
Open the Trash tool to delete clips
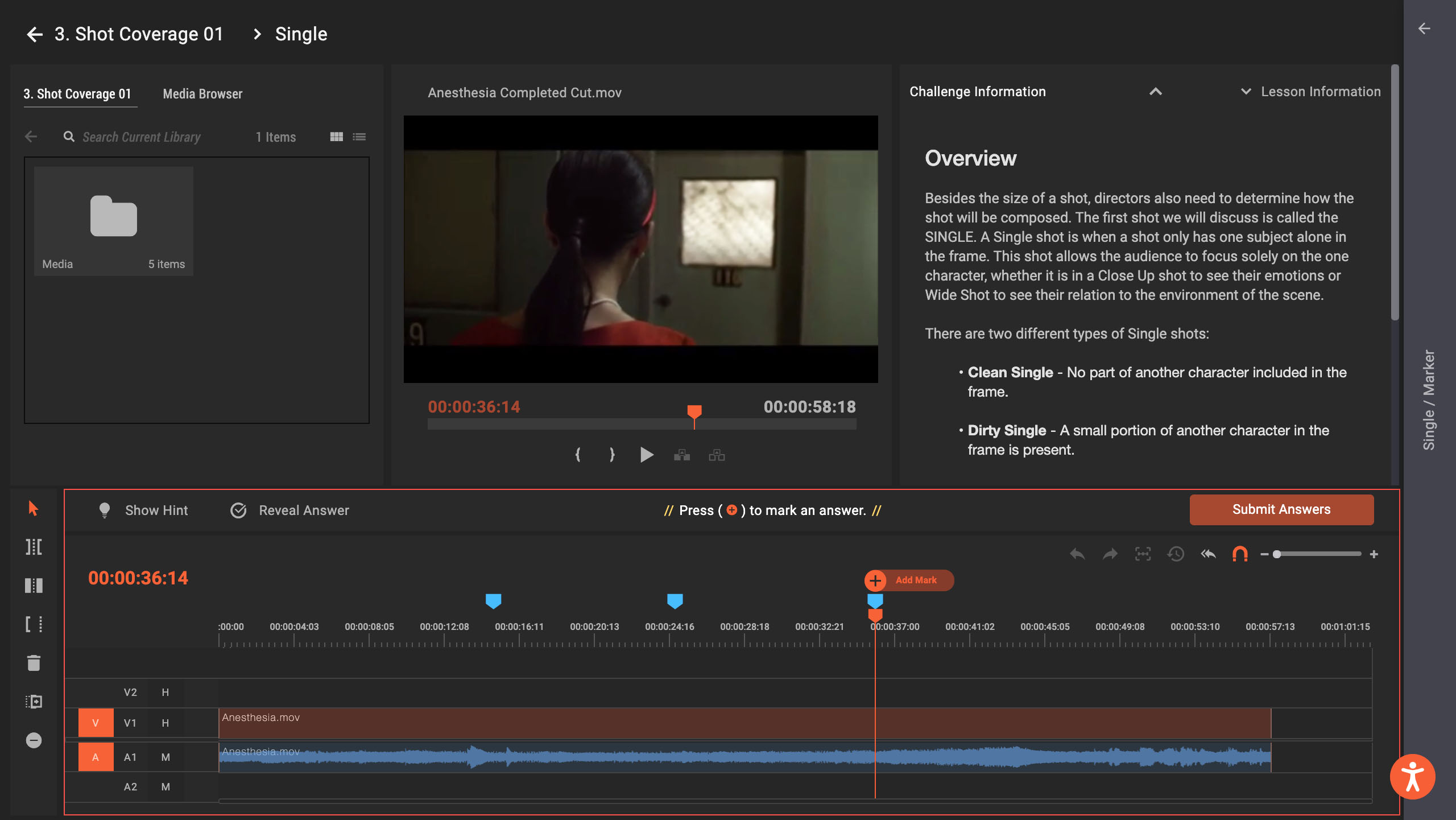(x=33, y=663)
